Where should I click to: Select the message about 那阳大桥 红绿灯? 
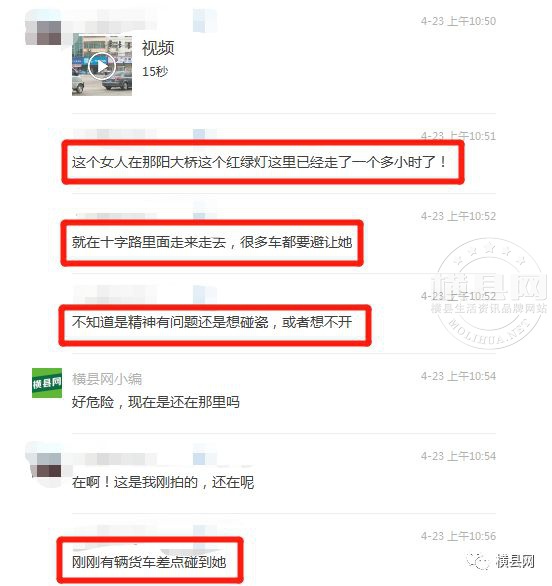(x=259, y=162)
